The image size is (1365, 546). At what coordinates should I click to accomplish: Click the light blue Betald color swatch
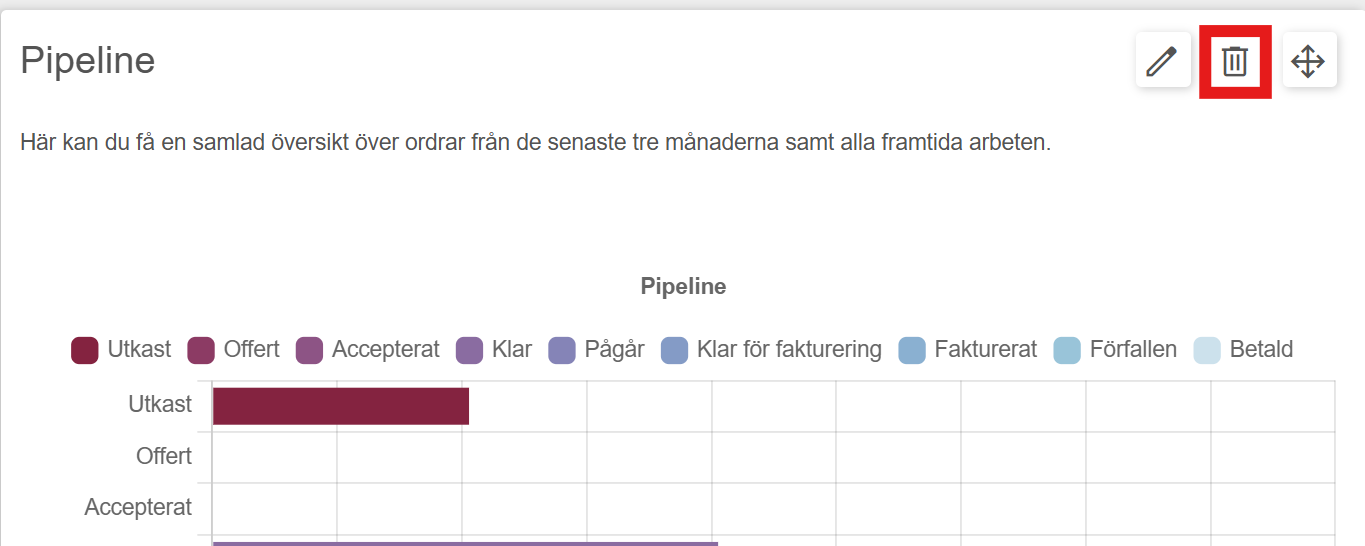pos(1207,350)
